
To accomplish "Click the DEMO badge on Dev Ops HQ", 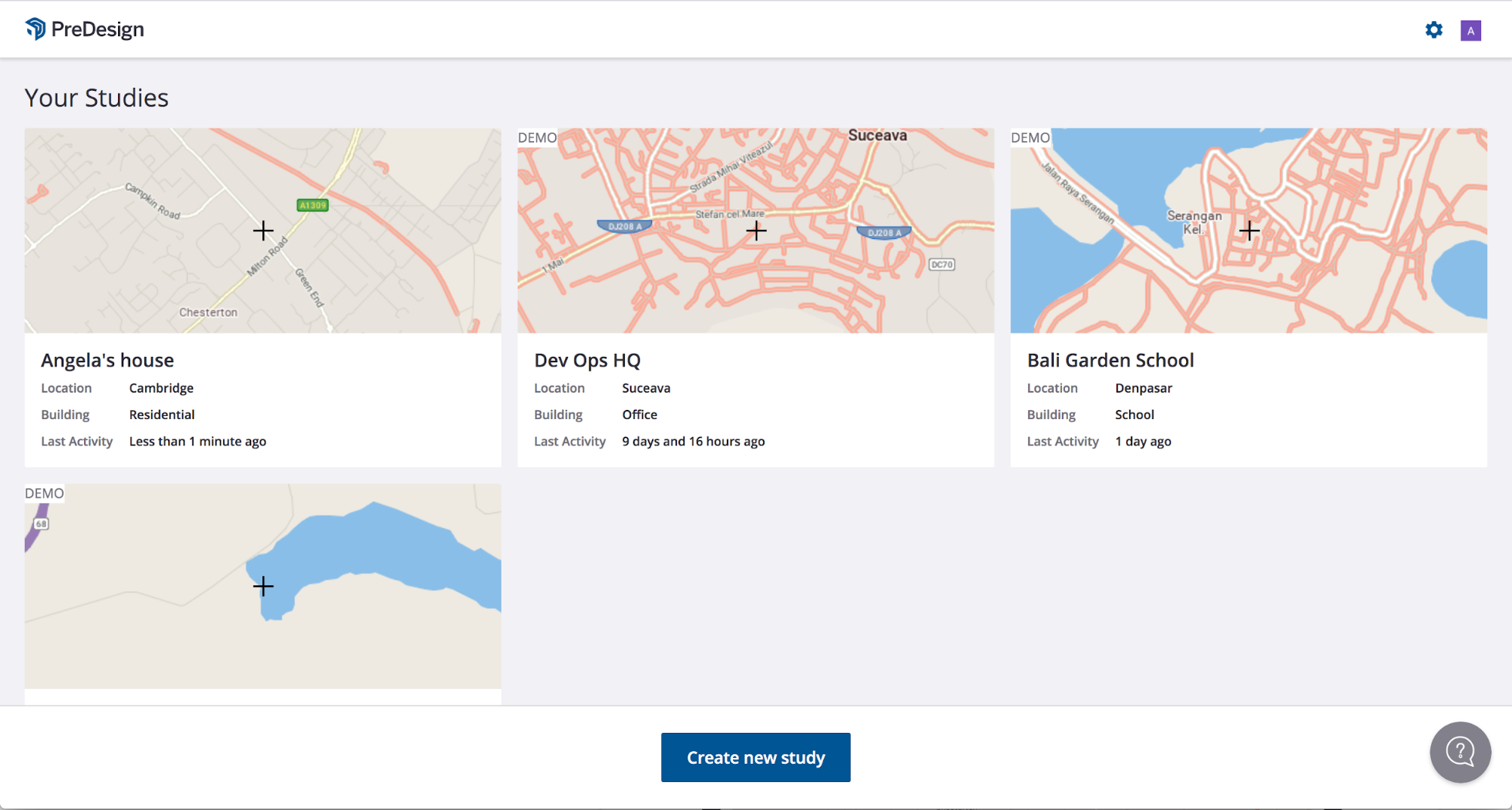I will pyautogui.click(x=537, y=138).
